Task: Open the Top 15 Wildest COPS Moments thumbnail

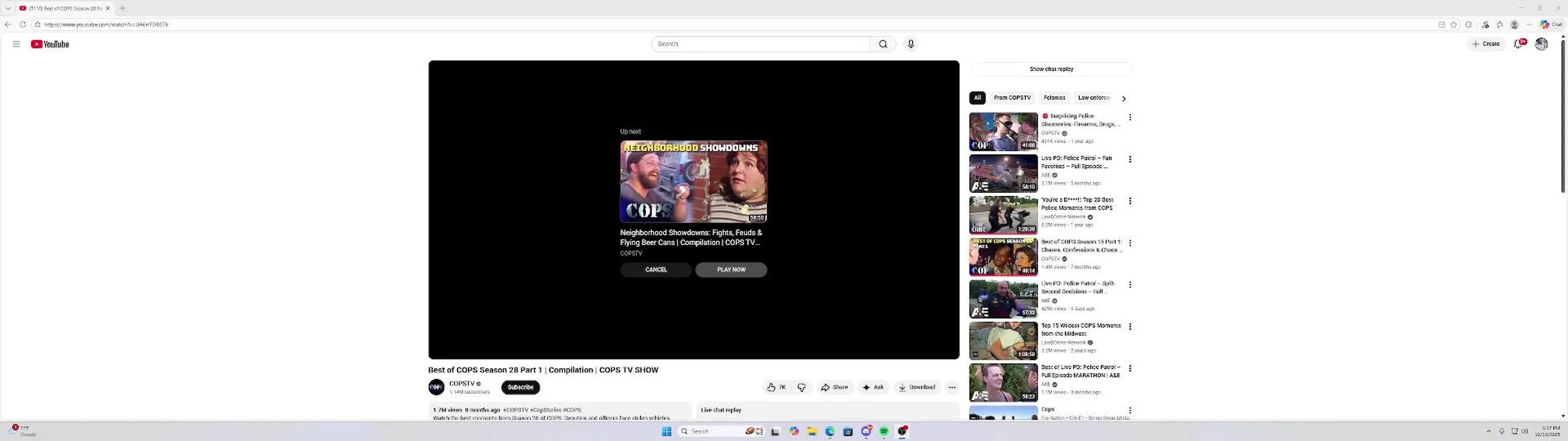Action: (1003, 341)
